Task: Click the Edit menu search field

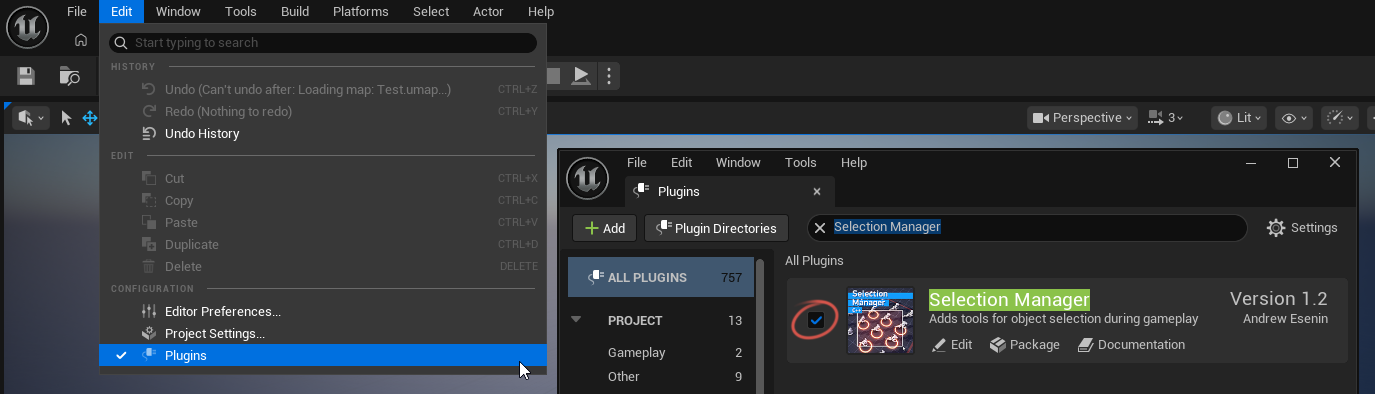Action: [323, 43]
